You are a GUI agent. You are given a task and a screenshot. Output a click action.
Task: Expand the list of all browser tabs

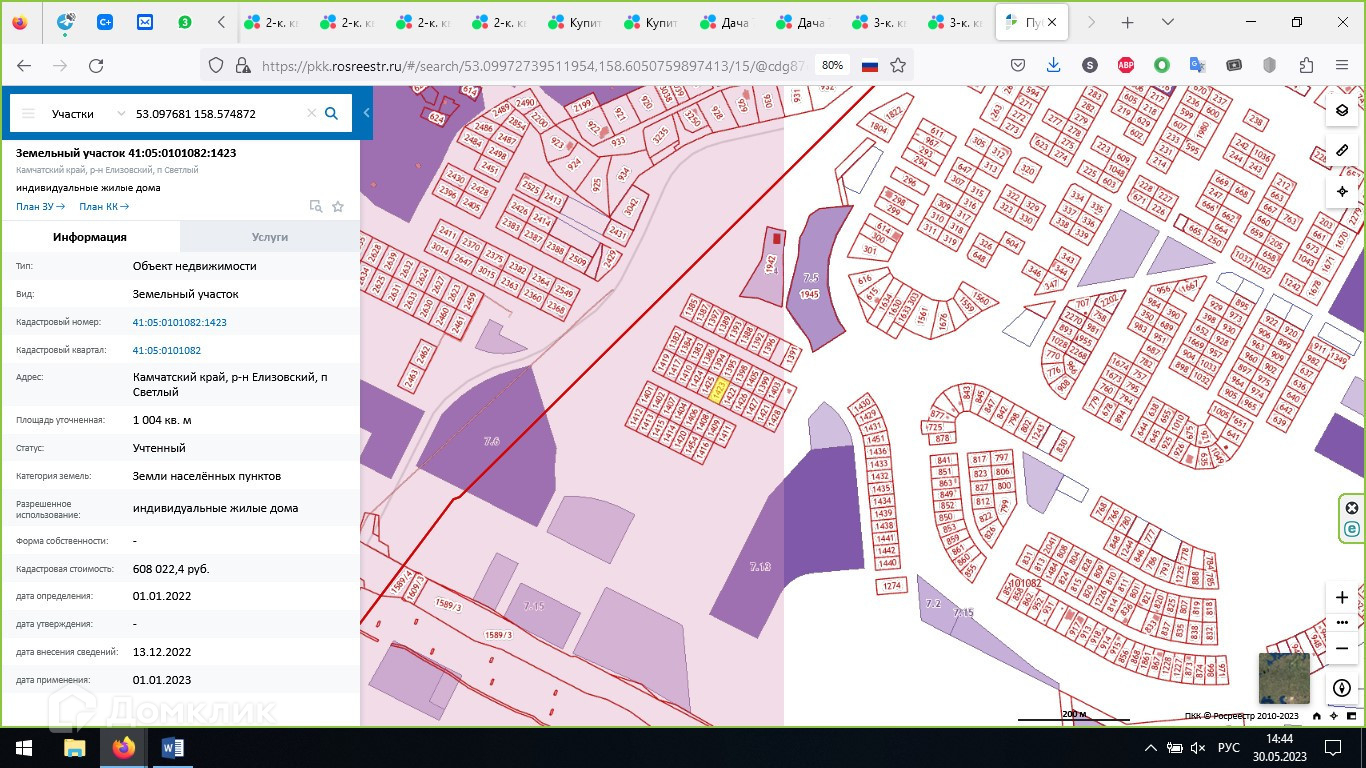click(x=1167, y=22)
